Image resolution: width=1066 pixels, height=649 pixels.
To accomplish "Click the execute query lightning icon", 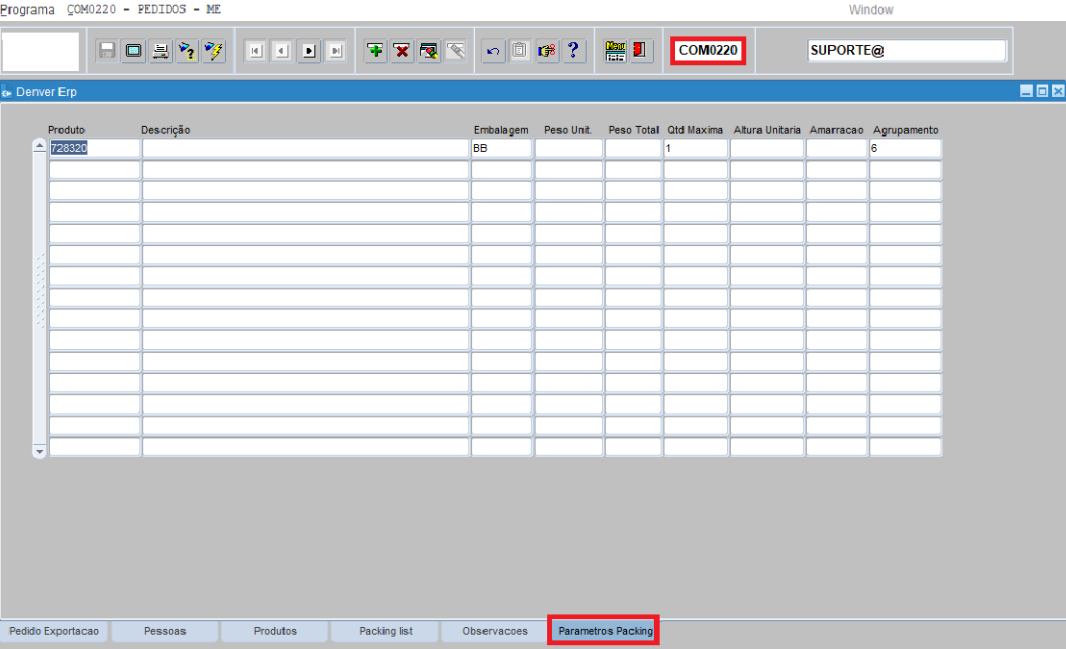I will tap(213, 50).
